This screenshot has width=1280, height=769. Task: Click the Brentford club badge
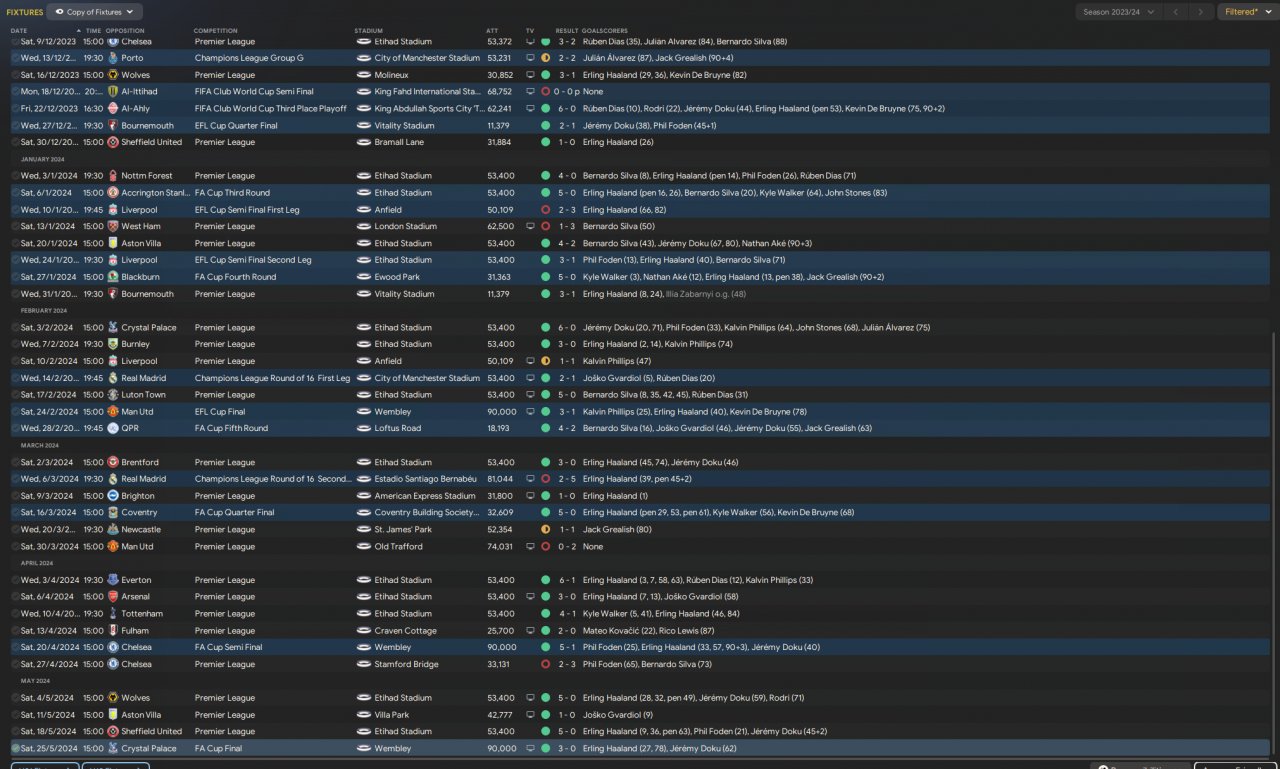pos(113,462)
